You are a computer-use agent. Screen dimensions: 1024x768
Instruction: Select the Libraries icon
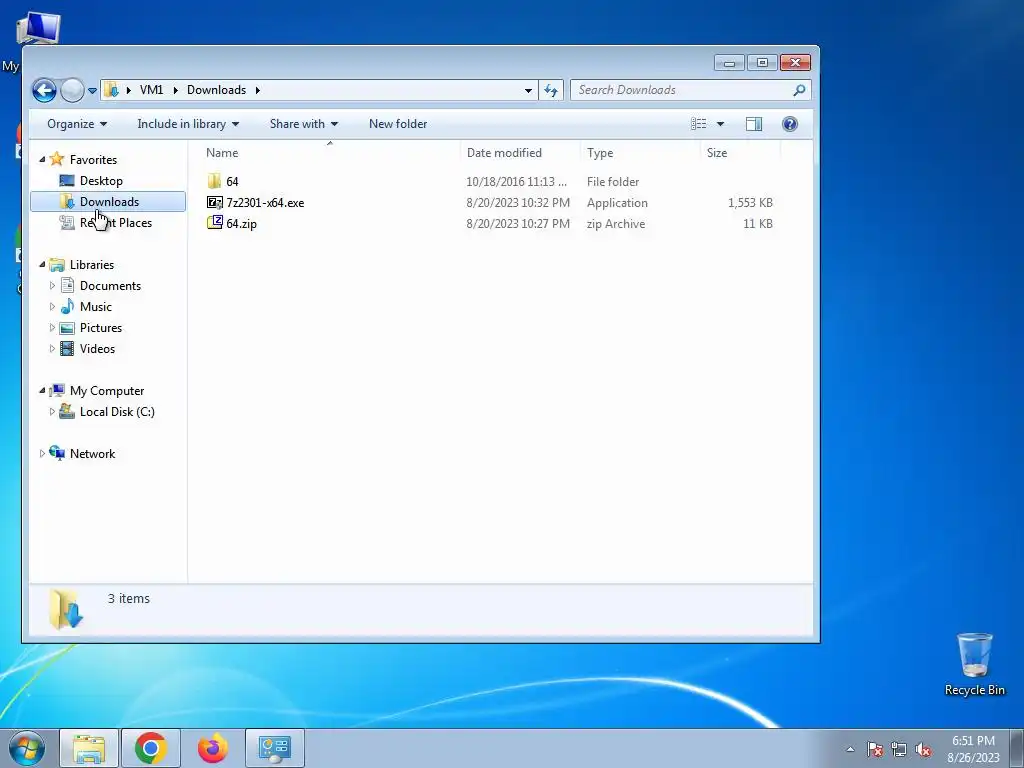click(x=57, y=264)
